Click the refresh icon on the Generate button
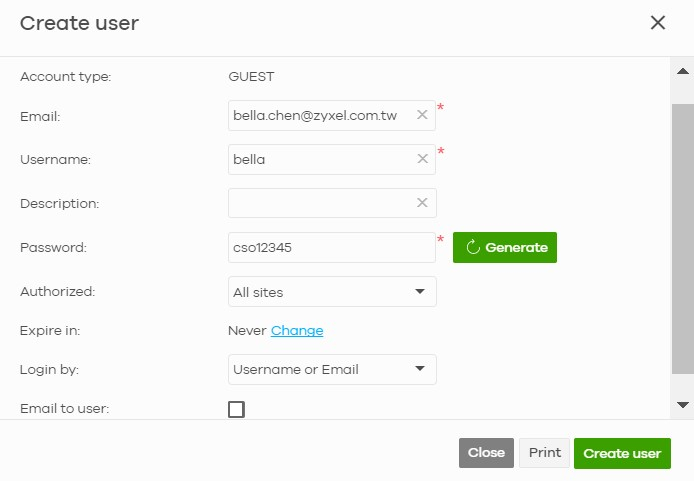This screenshot has height=481, width=694. pyautogui.click(x=473, y=247)
